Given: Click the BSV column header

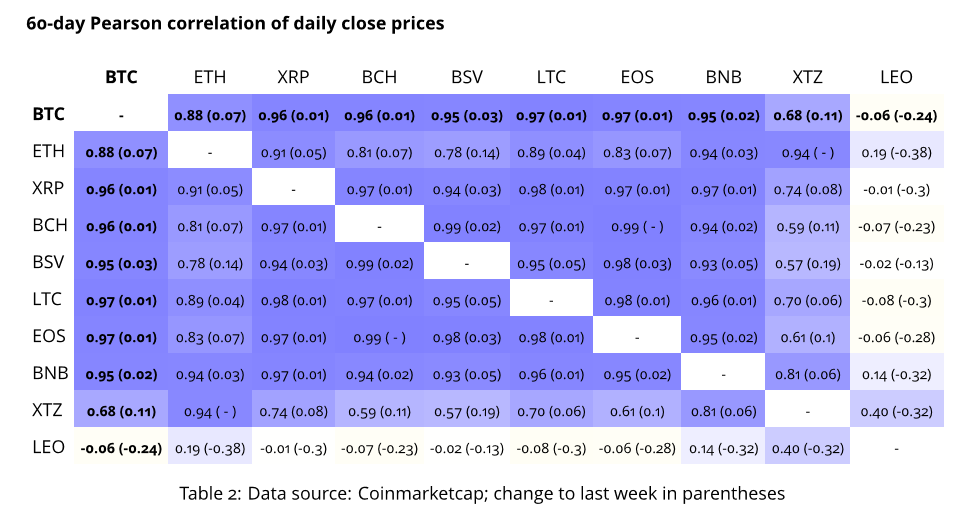Looking at the screenshot, I should click(x=467, y=77).
